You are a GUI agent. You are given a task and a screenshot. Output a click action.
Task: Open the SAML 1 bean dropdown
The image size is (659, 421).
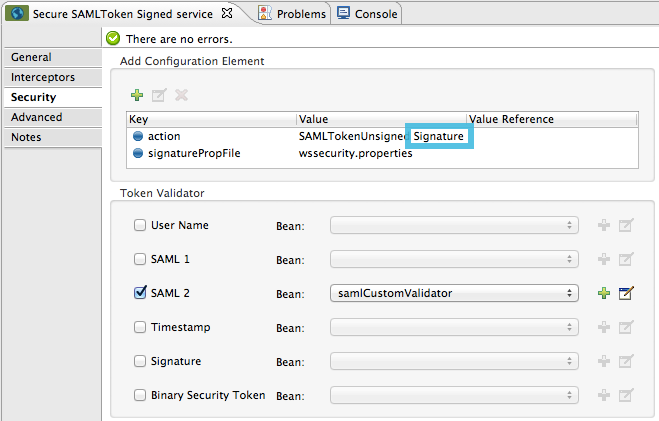coord(454,259)
